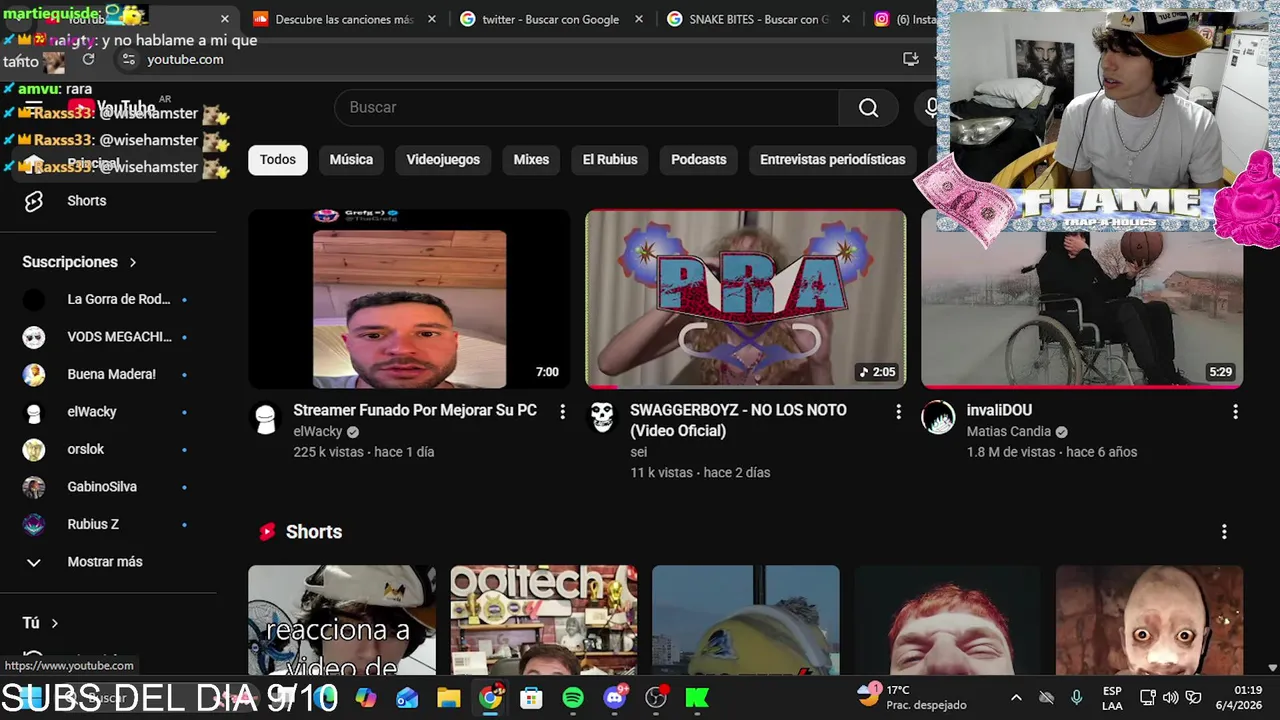Viewport: 1280px width, 720px height.
Task: Close the 'Descubre las canciones' tab
Action: pyautogui.click(x=432, y=19)
